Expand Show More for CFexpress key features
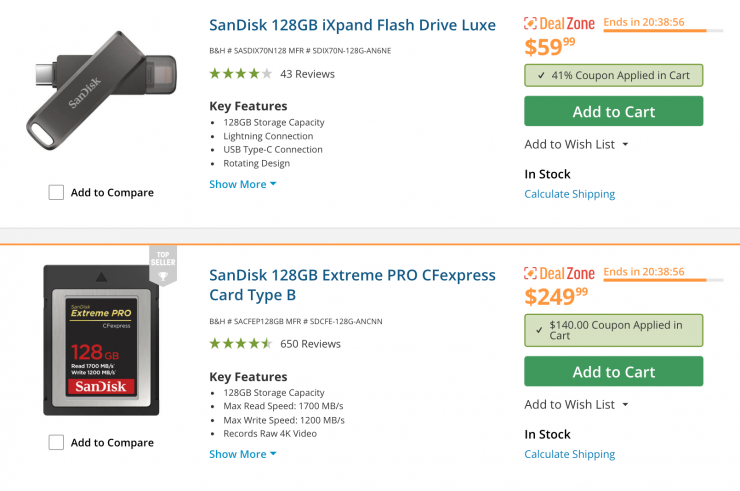 coord(243,454)
